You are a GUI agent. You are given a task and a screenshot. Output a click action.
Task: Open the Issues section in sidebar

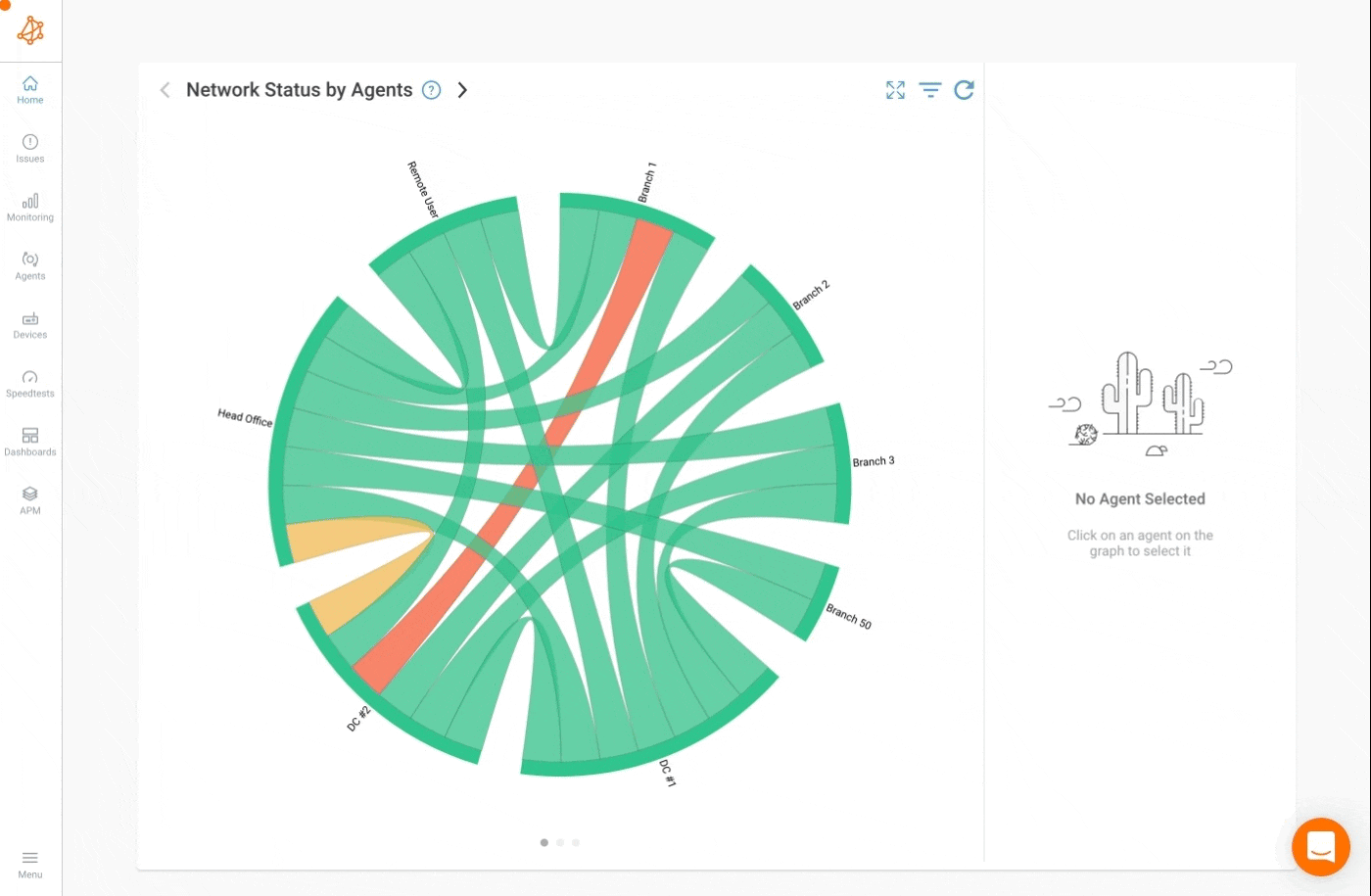click(29, 148)
